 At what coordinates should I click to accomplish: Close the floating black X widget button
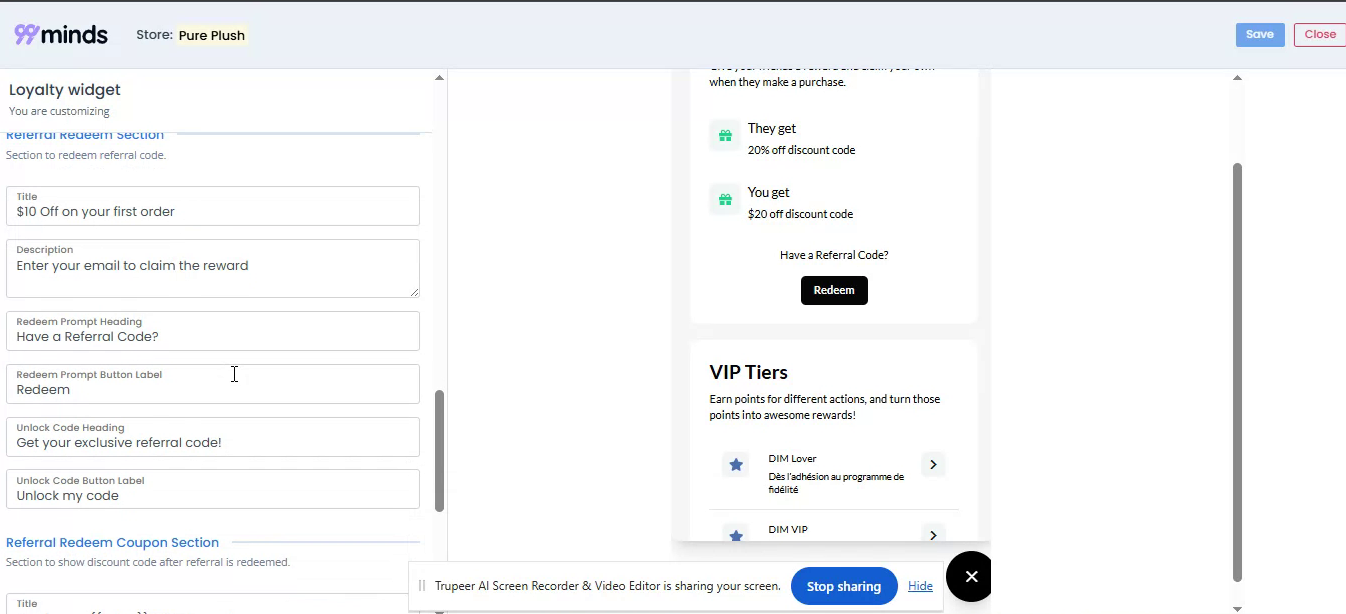pyautogui.click(x=970, y=576)
